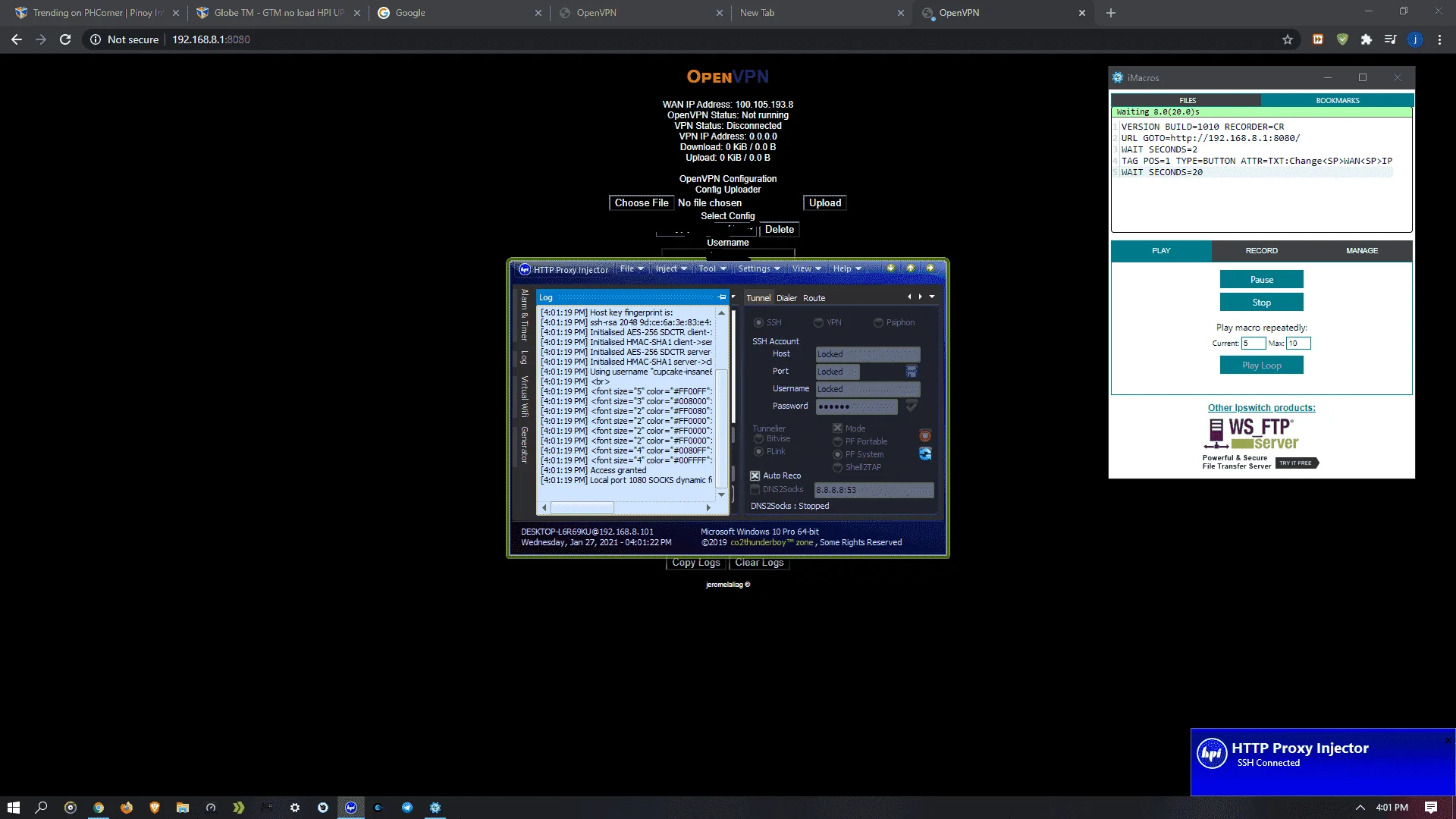View site information for Not secure
This screenshot has height=819, width=1456.
(124, 39)
